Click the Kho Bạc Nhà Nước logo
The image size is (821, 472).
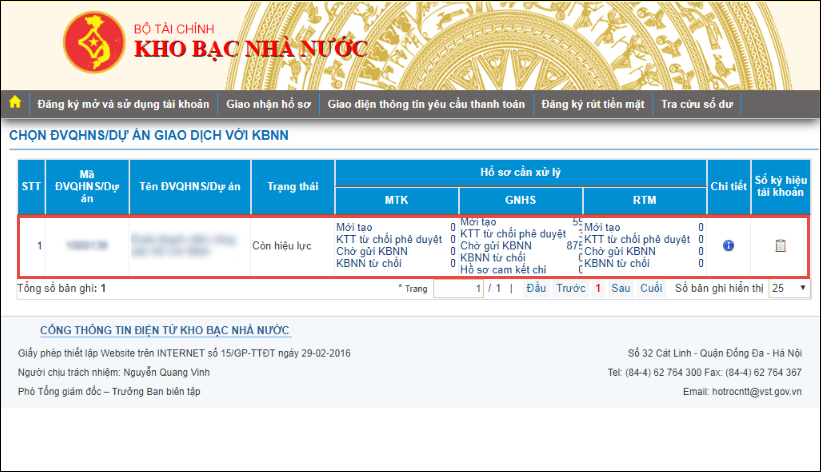[x=95, y=47]
